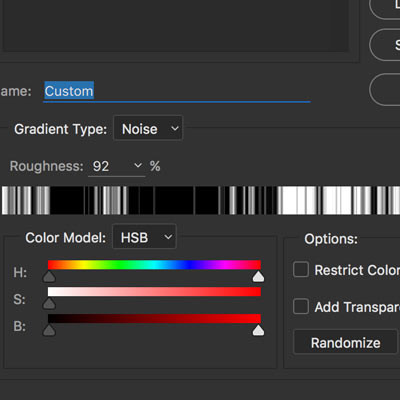
Task: Click the H slider right white handle
Action: pos(258,276)
